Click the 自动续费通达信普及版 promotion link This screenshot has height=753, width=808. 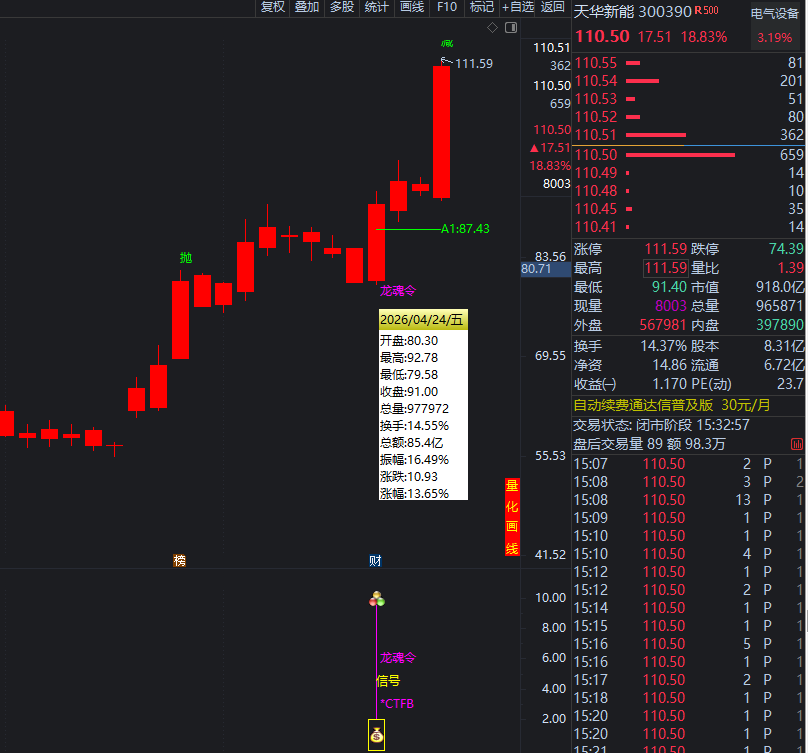point(672,405)
